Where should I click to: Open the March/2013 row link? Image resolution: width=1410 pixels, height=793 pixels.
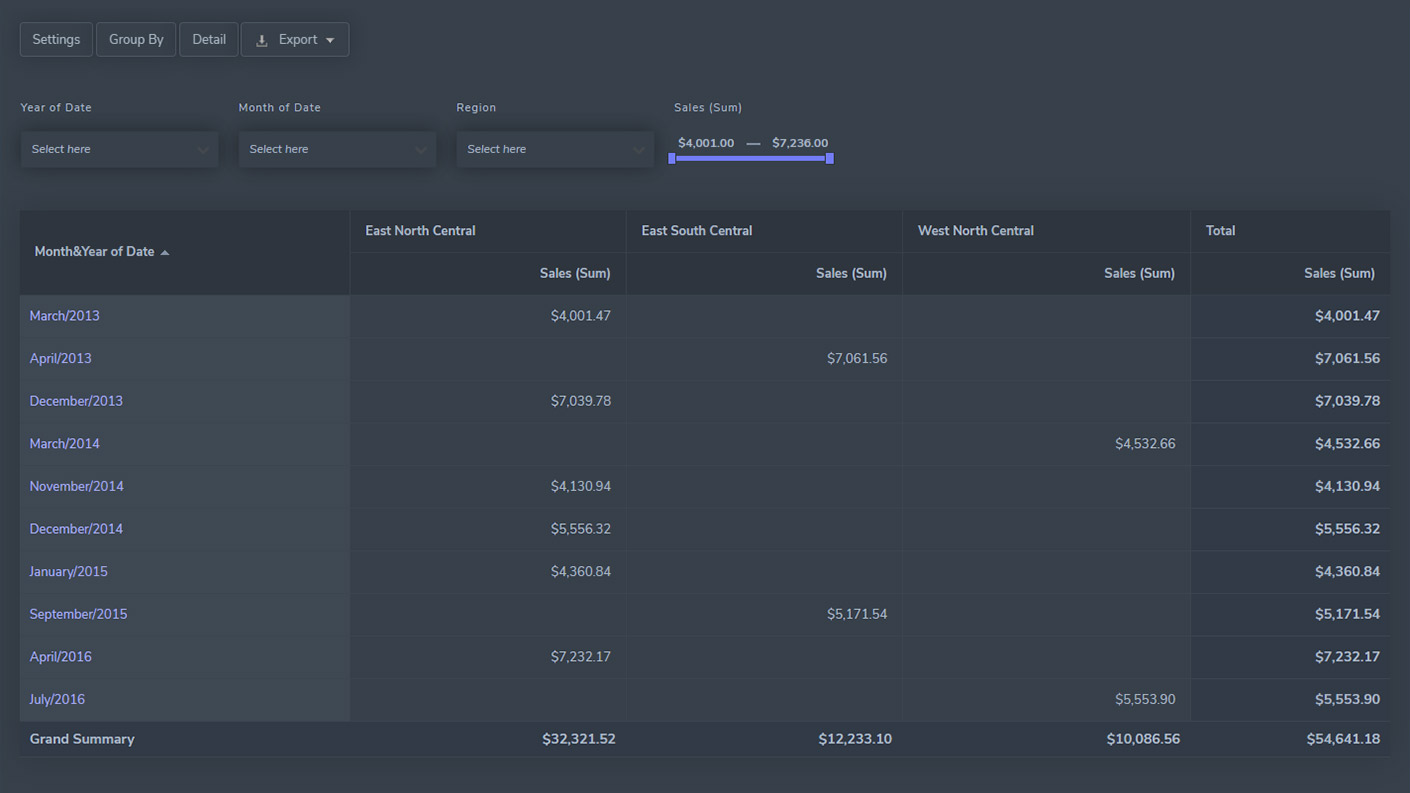pos(65,316)
